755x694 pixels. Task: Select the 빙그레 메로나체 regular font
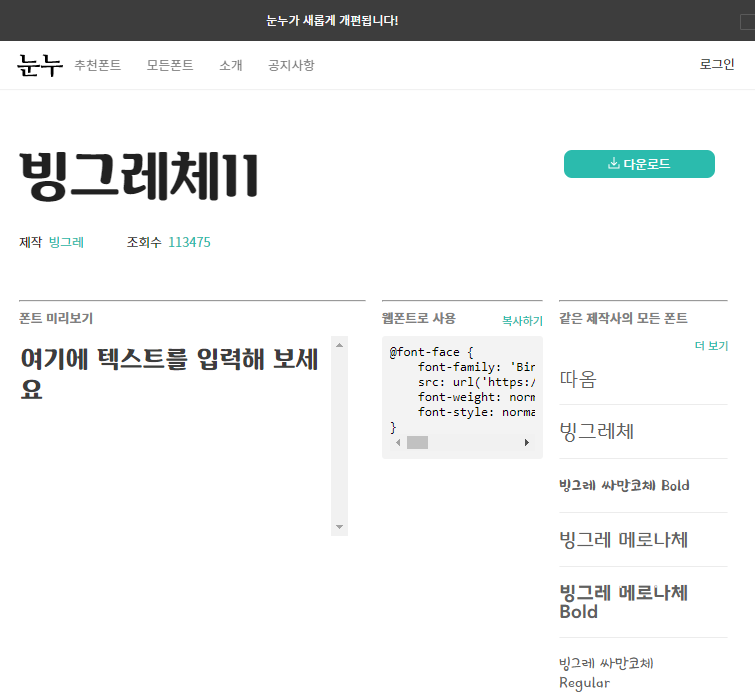click(624, 539)
